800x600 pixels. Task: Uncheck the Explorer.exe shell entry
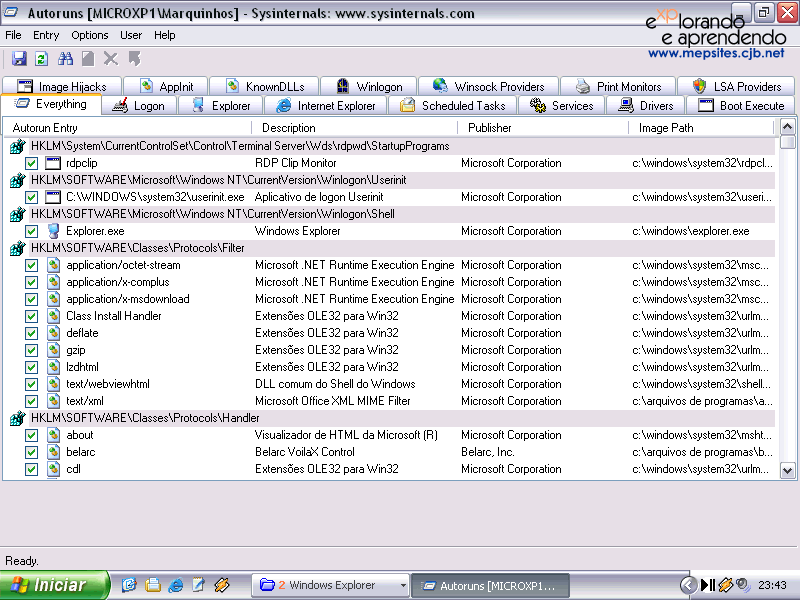click(x=32, y=231)
